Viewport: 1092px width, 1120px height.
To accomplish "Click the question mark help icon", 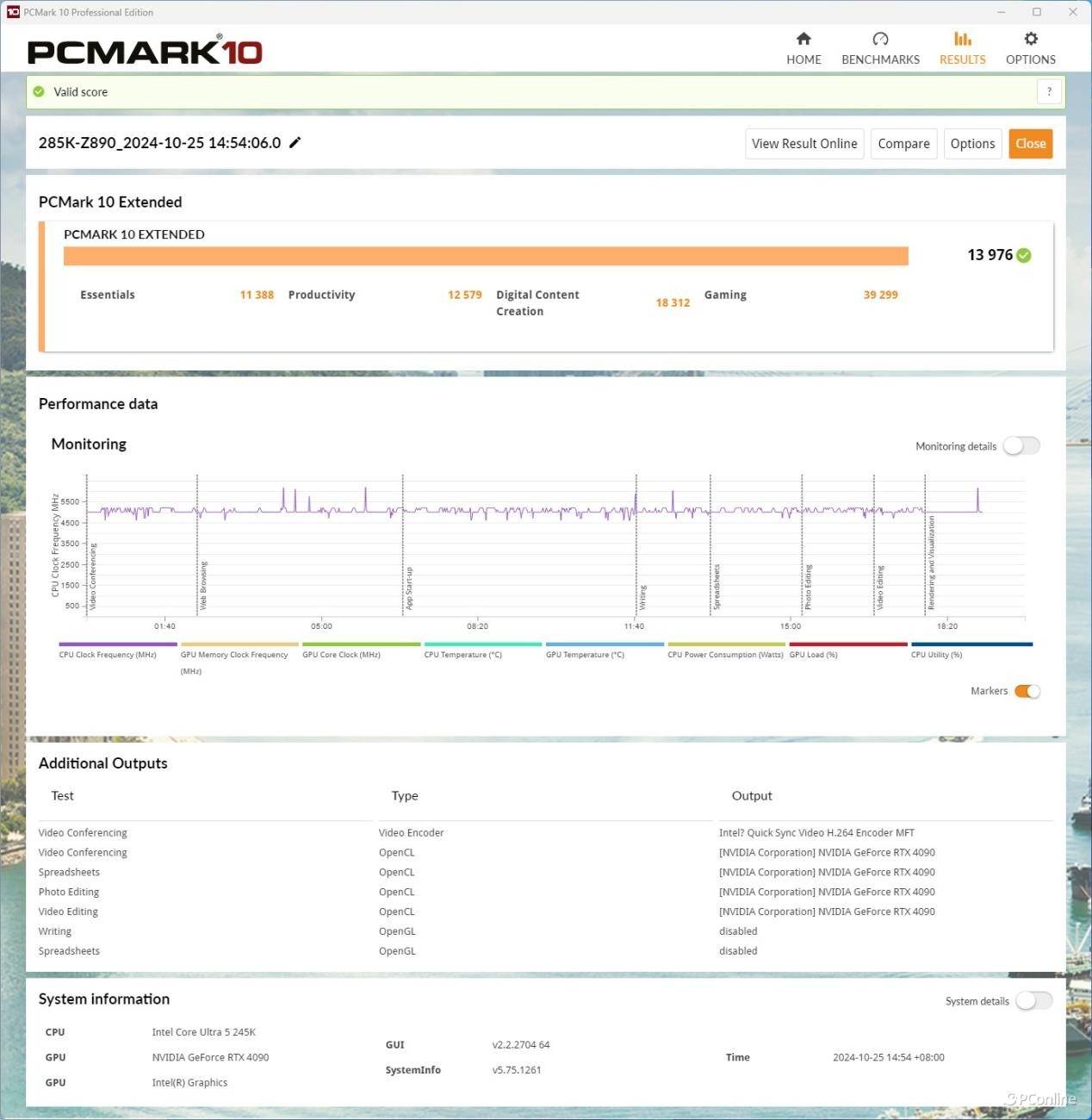I will tap(1048, 92).
